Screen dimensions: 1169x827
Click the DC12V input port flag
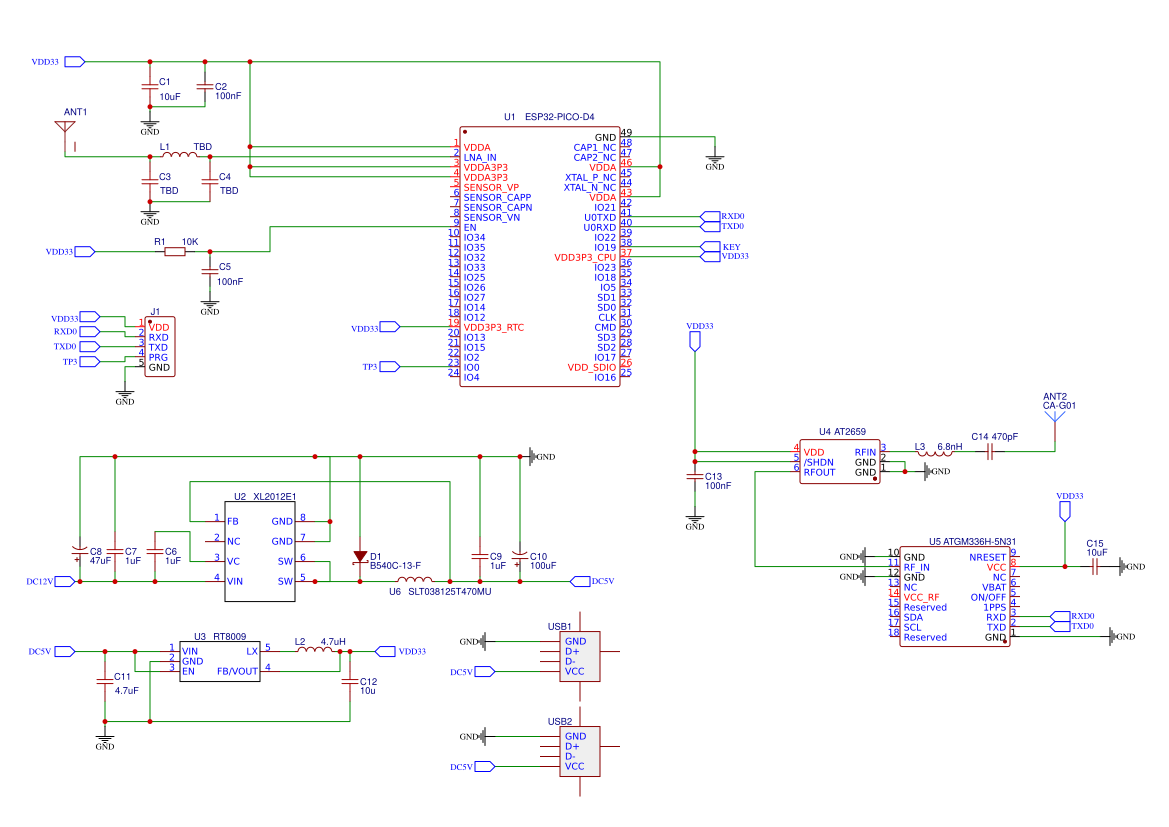[x=65, y=582]
